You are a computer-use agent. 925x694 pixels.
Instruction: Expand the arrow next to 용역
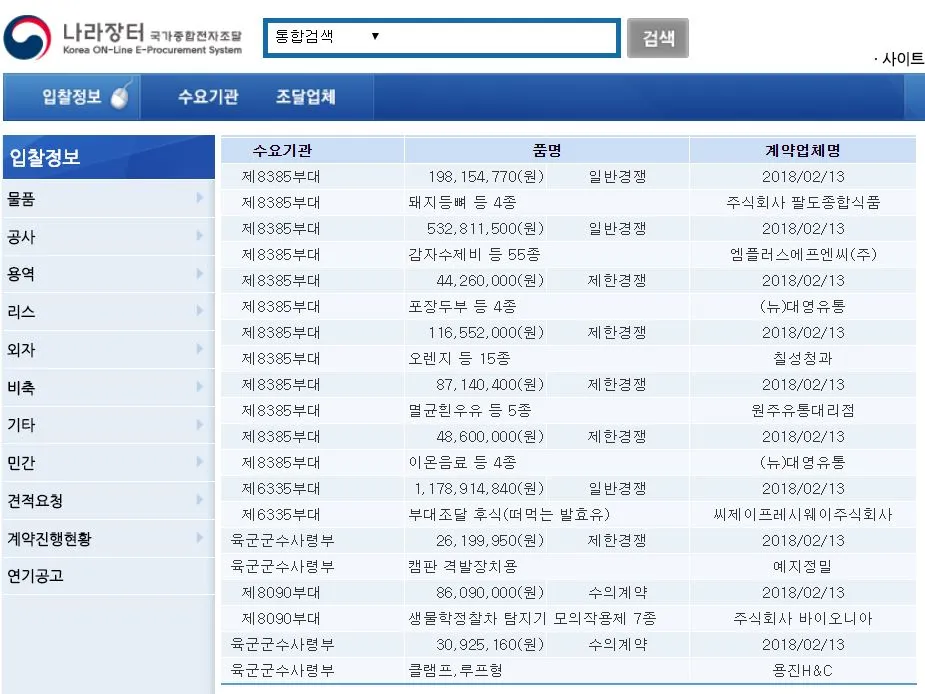coord(199,273)
